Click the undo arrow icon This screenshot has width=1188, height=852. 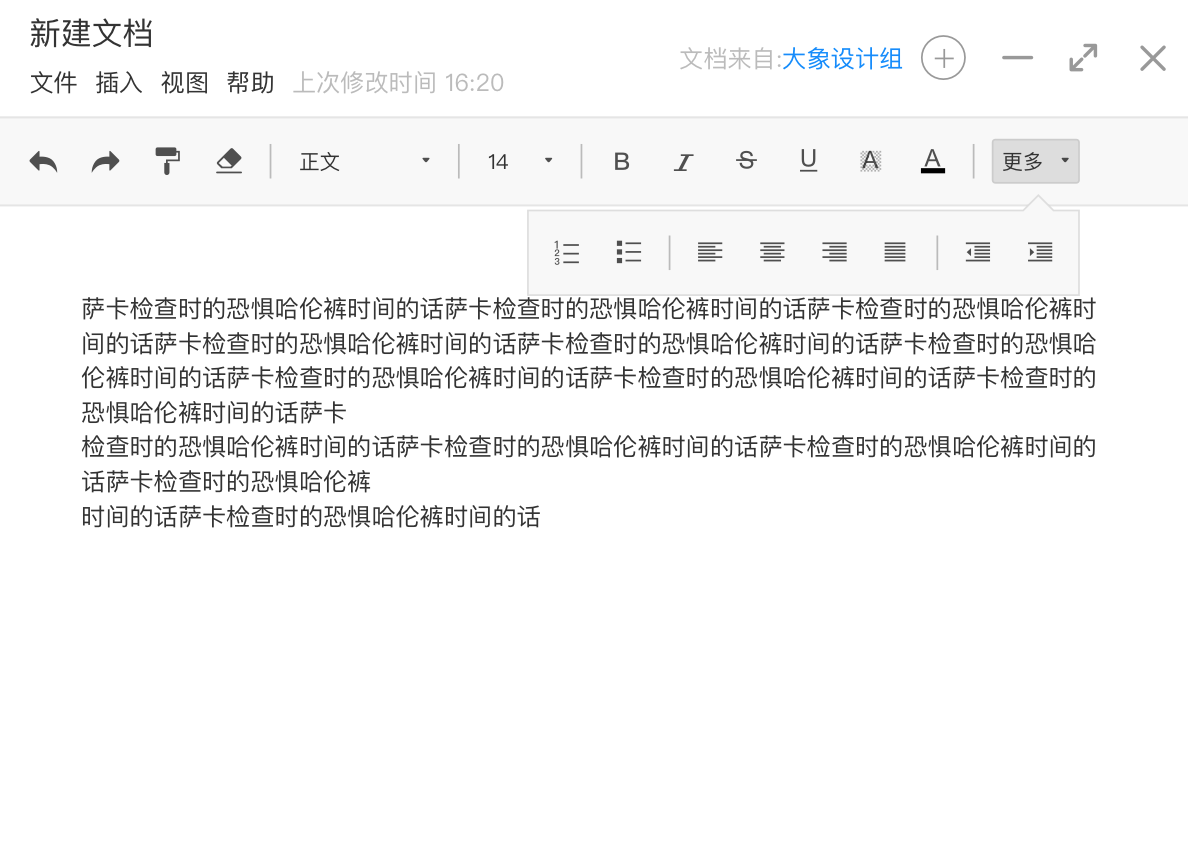coord(43,161)
